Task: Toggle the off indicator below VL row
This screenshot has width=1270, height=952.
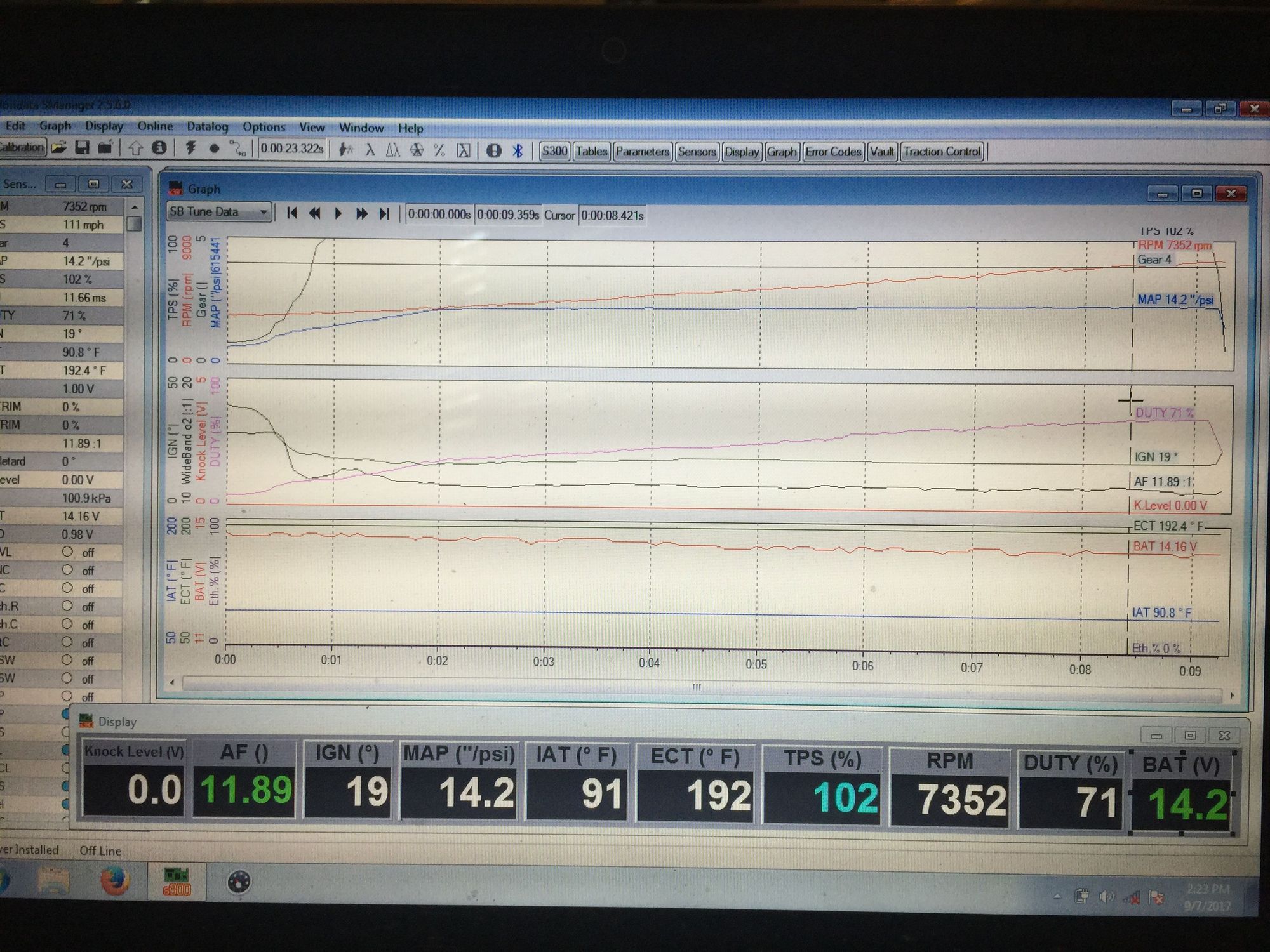Action: coord(67,570)
